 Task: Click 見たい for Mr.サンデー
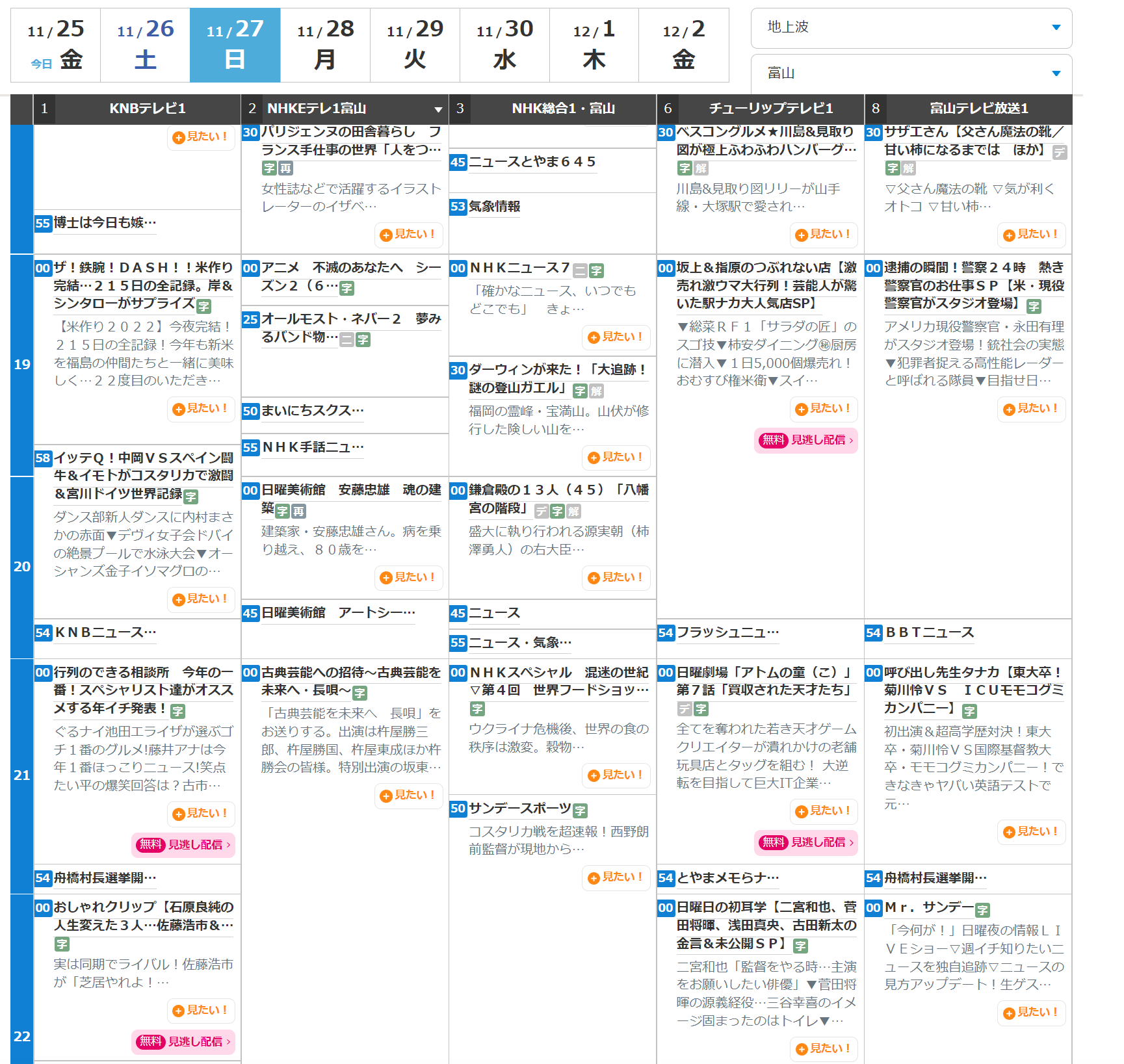pyautogui.click(x=1031, y=1013)
